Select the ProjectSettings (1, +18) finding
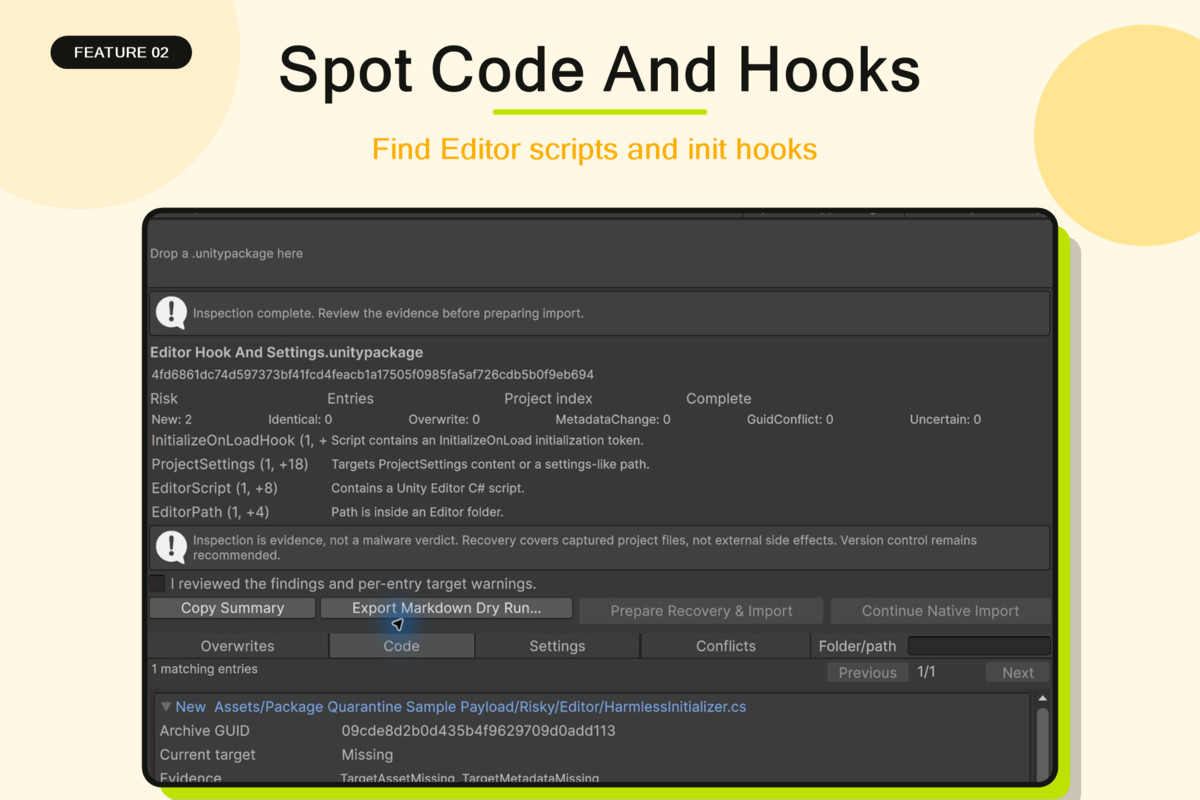The width and height of the screenshot is (1200, 800). click(230, 464)
